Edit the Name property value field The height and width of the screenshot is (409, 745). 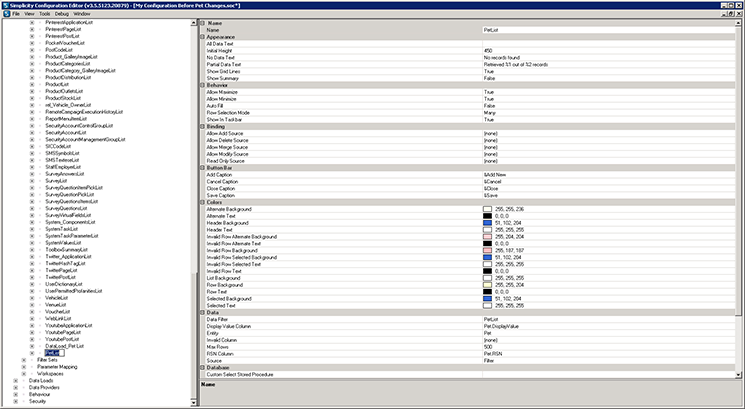click(609, 30)
